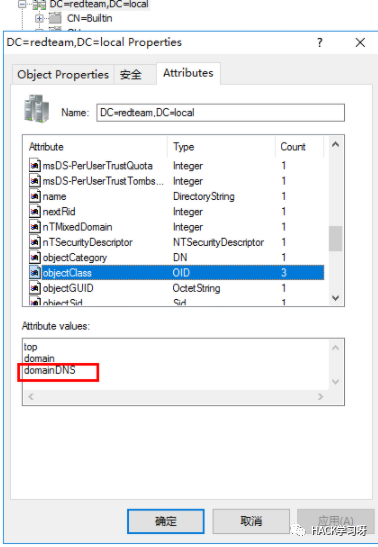This screenshot has height=547, width=378.
Task: Select the objectClass attribute name
Action: coord(67,272)
